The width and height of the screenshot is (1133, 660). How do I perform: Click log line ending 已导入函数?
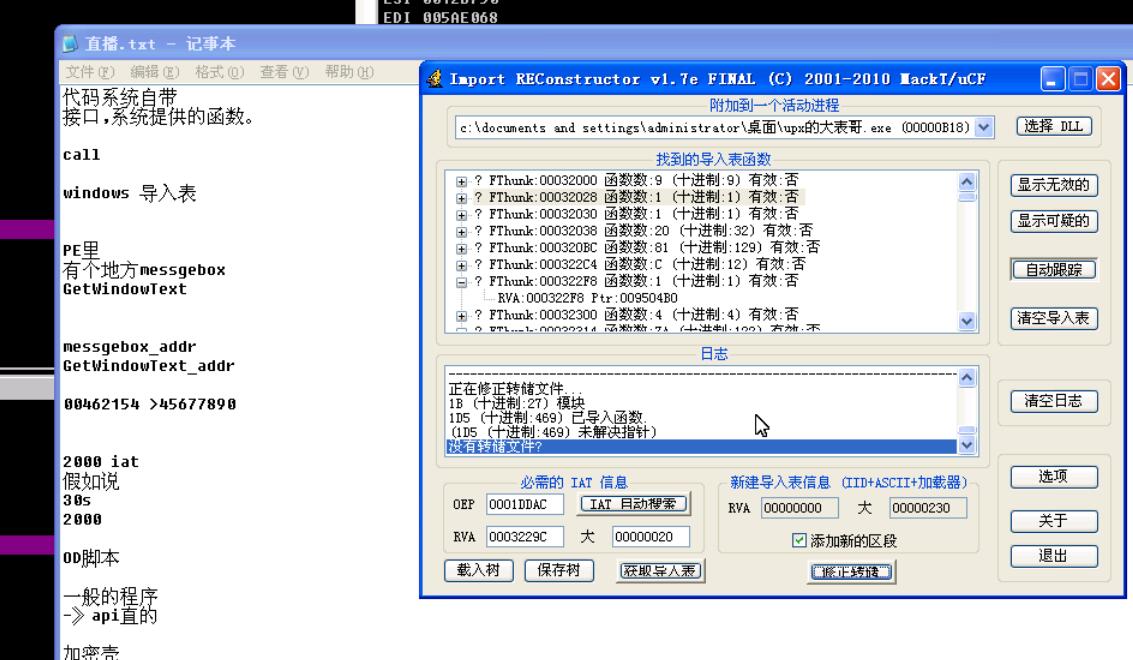point(548,418)
